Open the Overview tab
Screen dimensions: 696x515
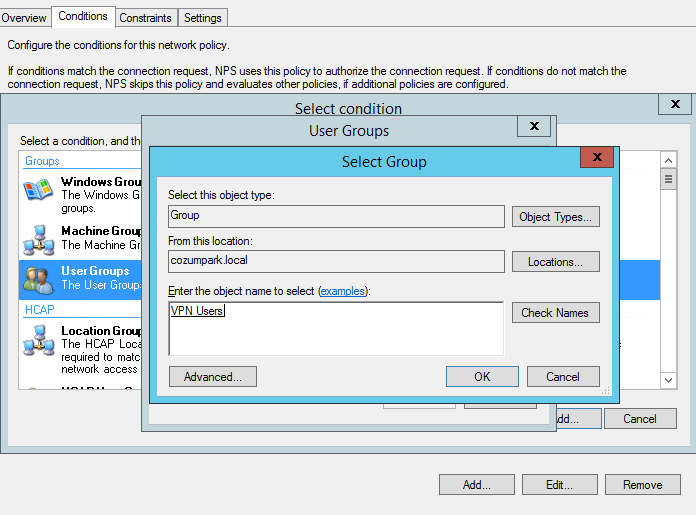(24, 18)
